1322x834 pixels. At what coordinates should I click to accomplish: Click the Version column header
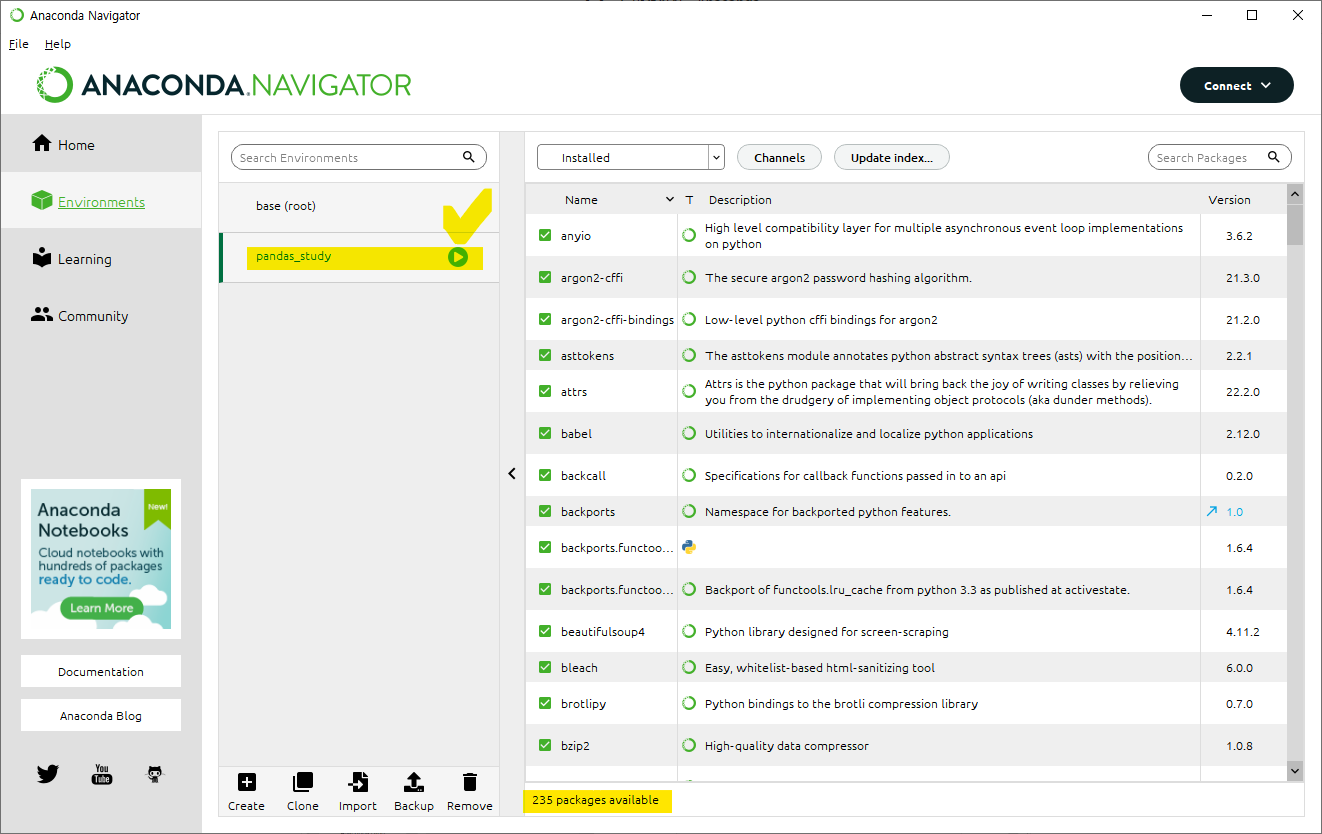[1229, 199]
